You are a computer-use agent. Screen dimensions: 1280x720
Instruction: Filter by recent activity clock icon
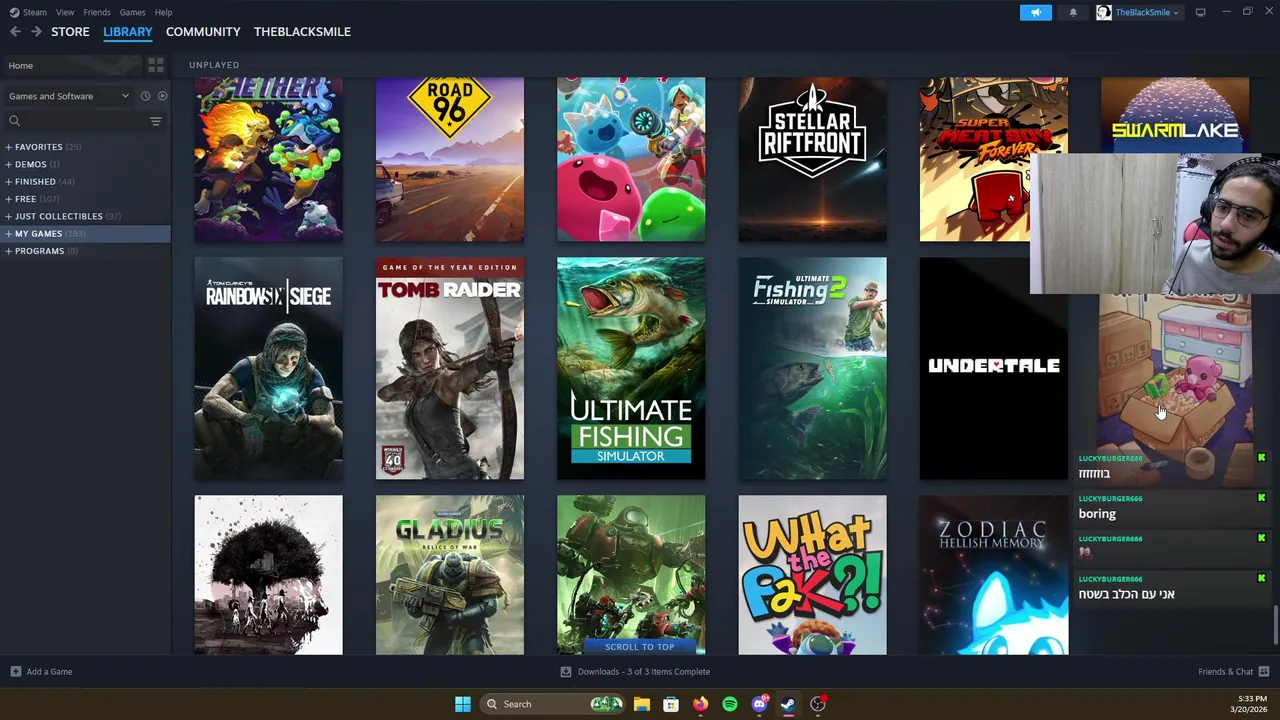(x=145, y=96)
